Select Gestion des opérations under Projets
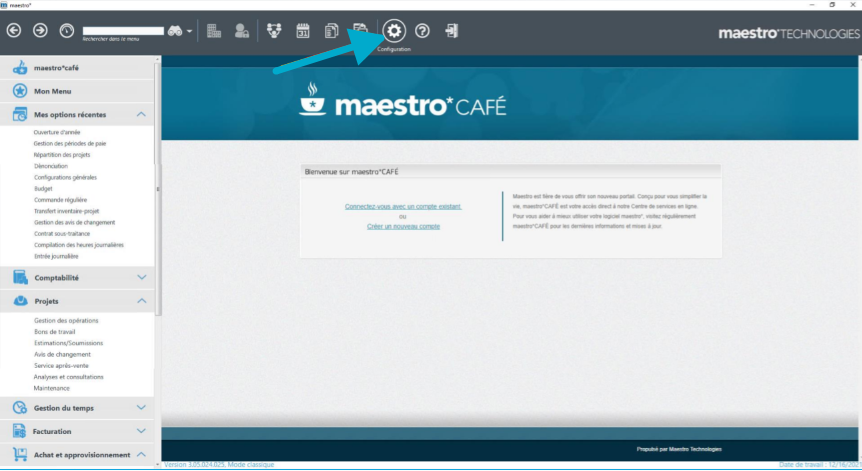Image resolution: width=862 pixels, height=471 pixels. coord(66,320)
